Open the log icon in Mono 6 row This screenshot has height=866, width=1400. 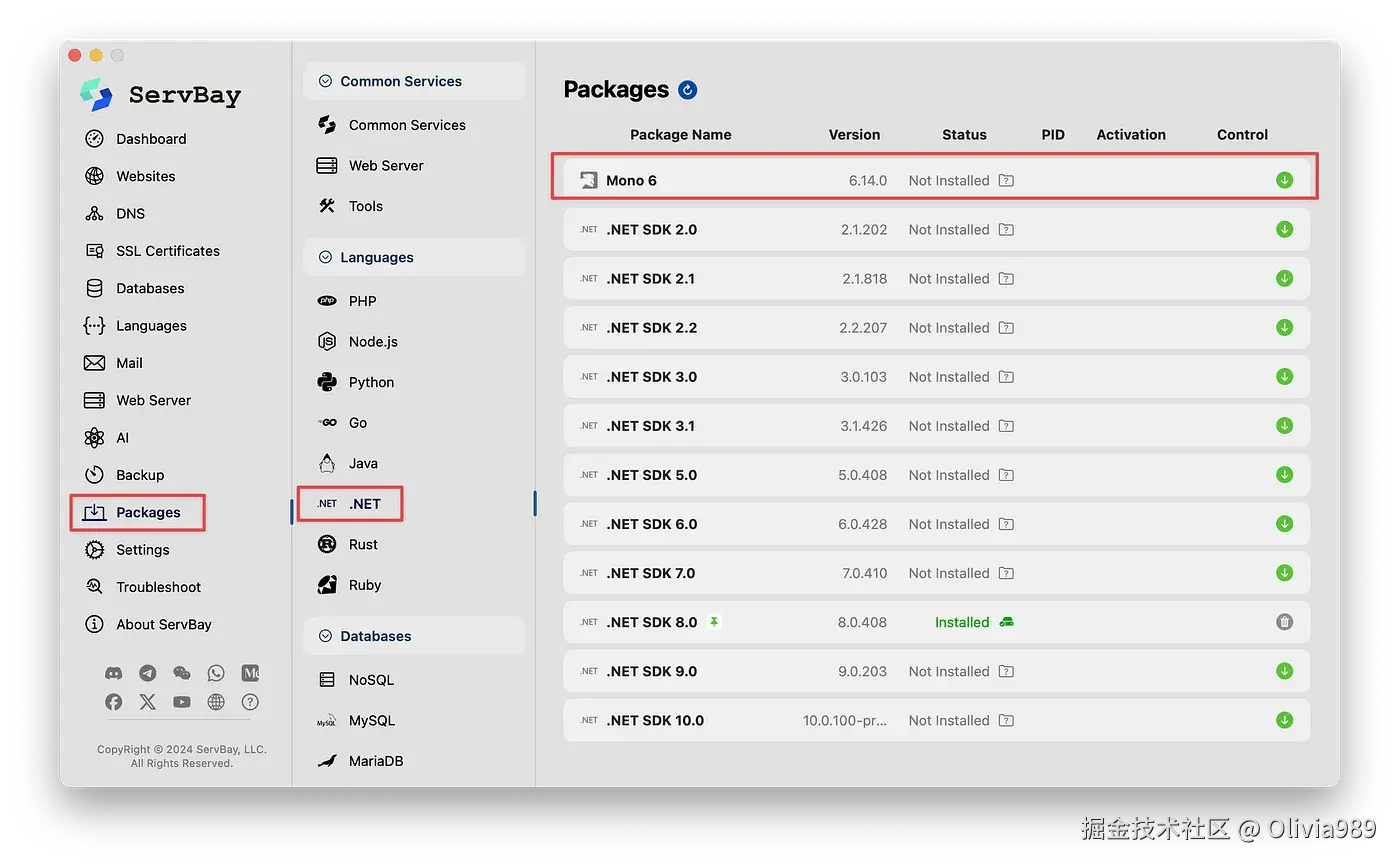(1006, 181)
